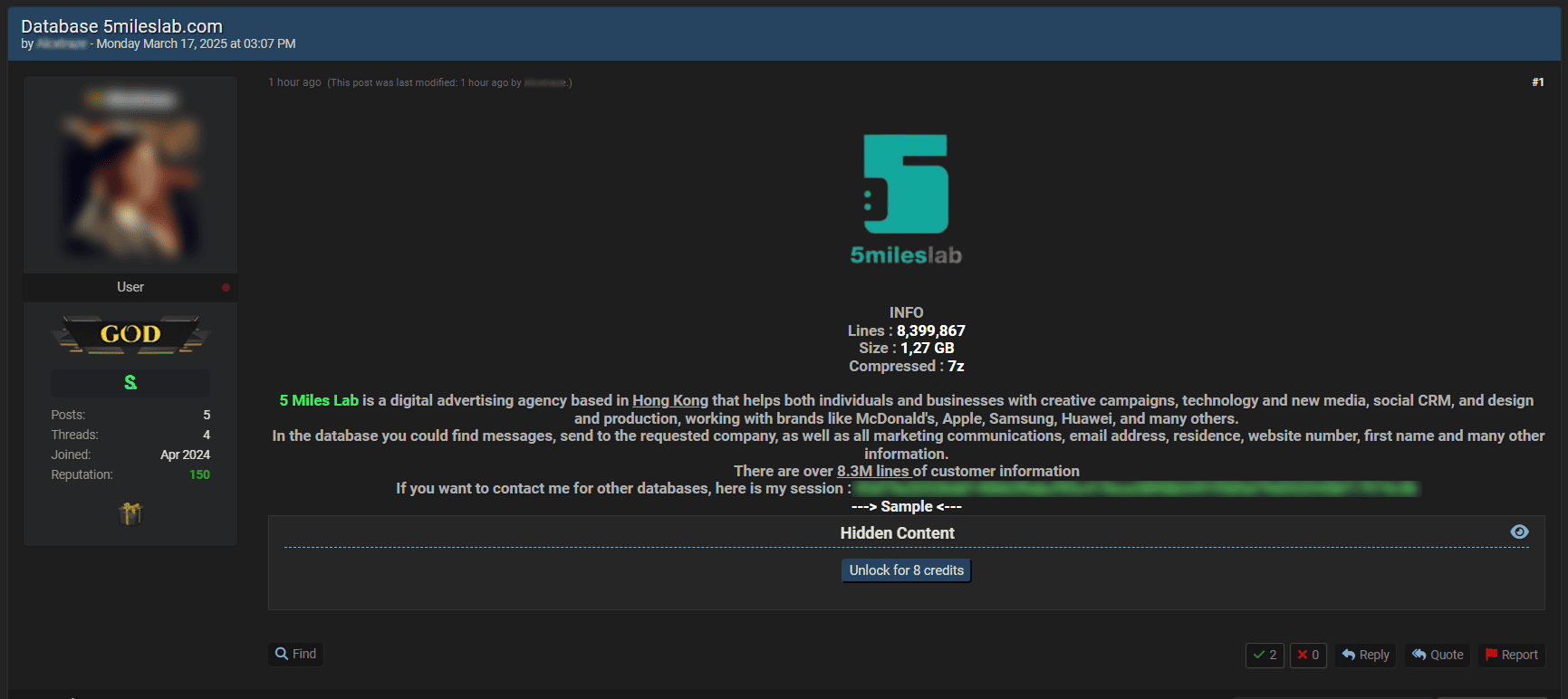Click the green checkmark upvote button

pyautogui.click(x=1265, y=655)
